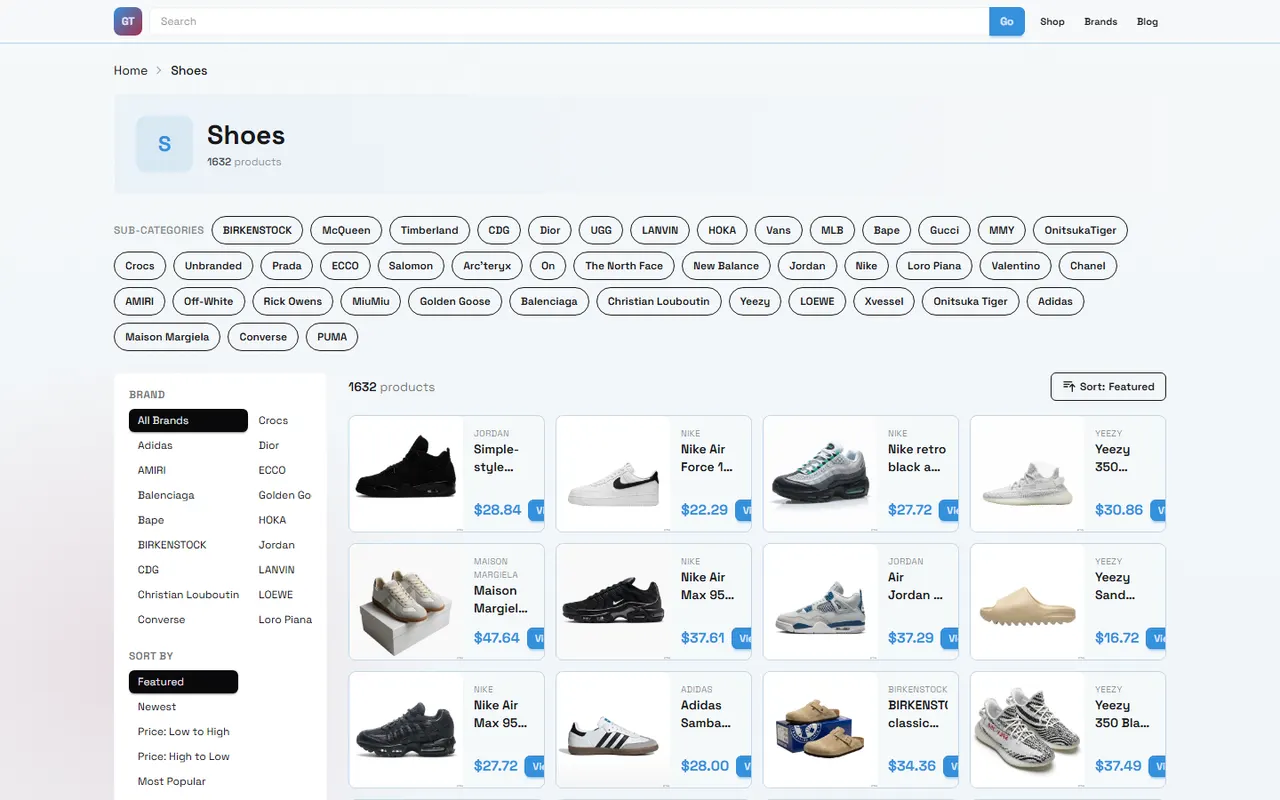The width and height of the screenshot is (1280, 800).
Task: Select The North Face sub-category
Action: (x=624, y=266)
